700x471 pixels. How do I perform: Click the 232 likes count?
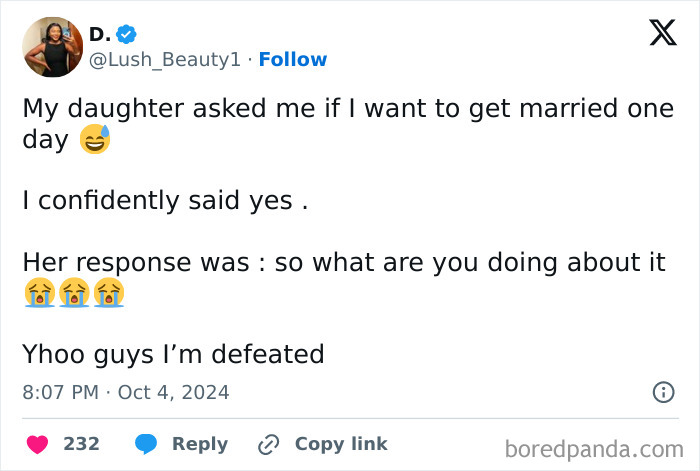coord(82,444)
